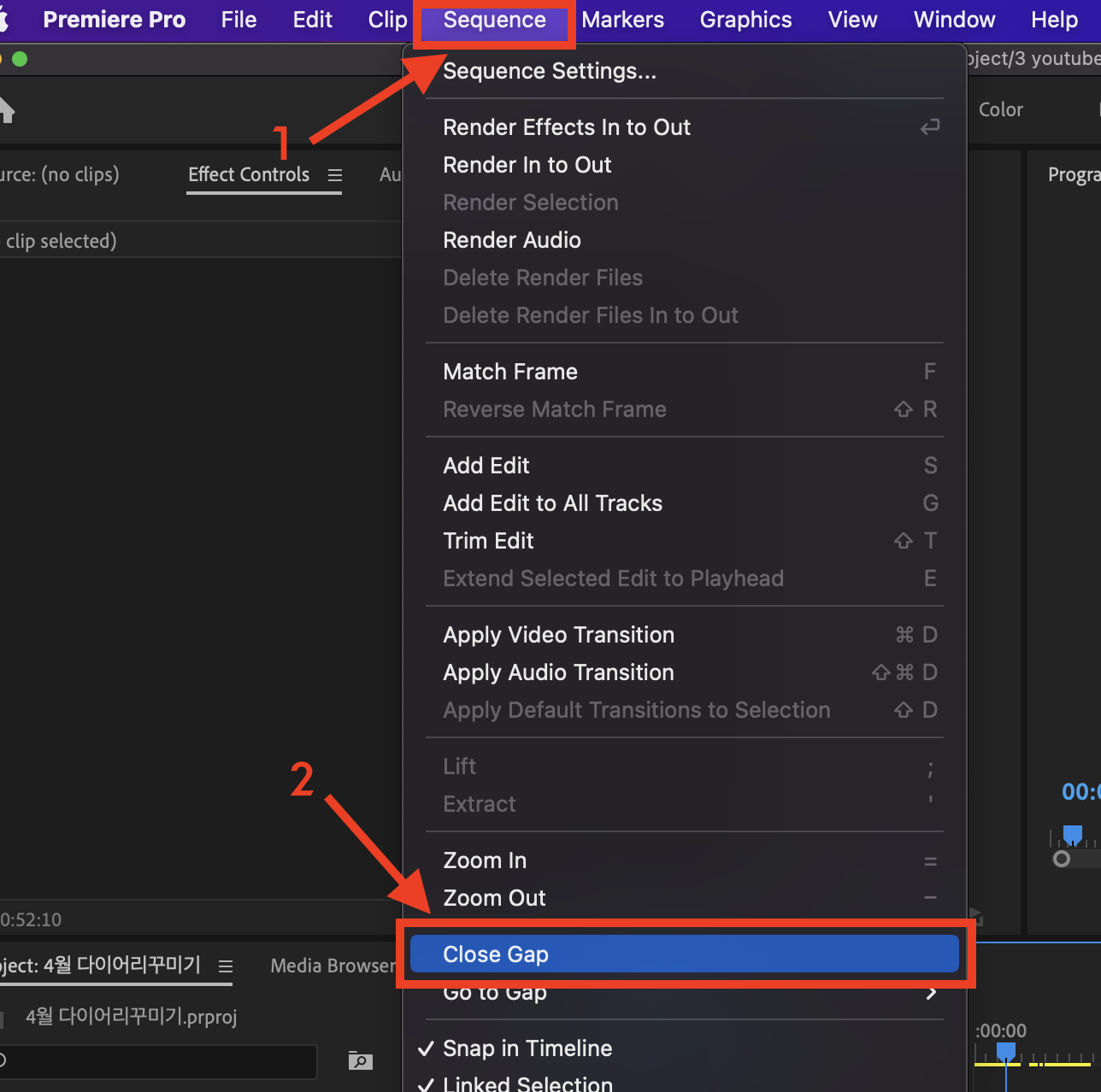Open the View menu
Image resolution: width=1101 pixels, height=1092 pixels.
852,20
